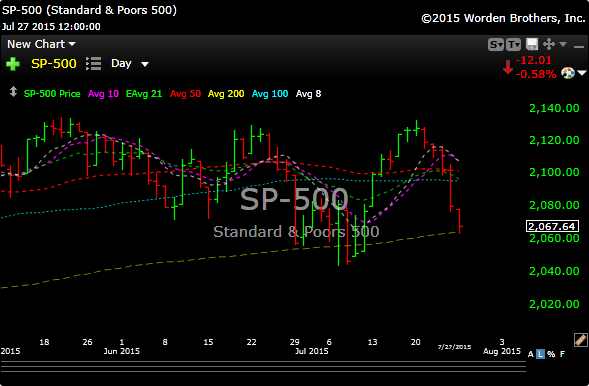This screenshot has height=386, width=589.
Task: Click the save chart floppy disk icon
Action: (x=532, y=44)
